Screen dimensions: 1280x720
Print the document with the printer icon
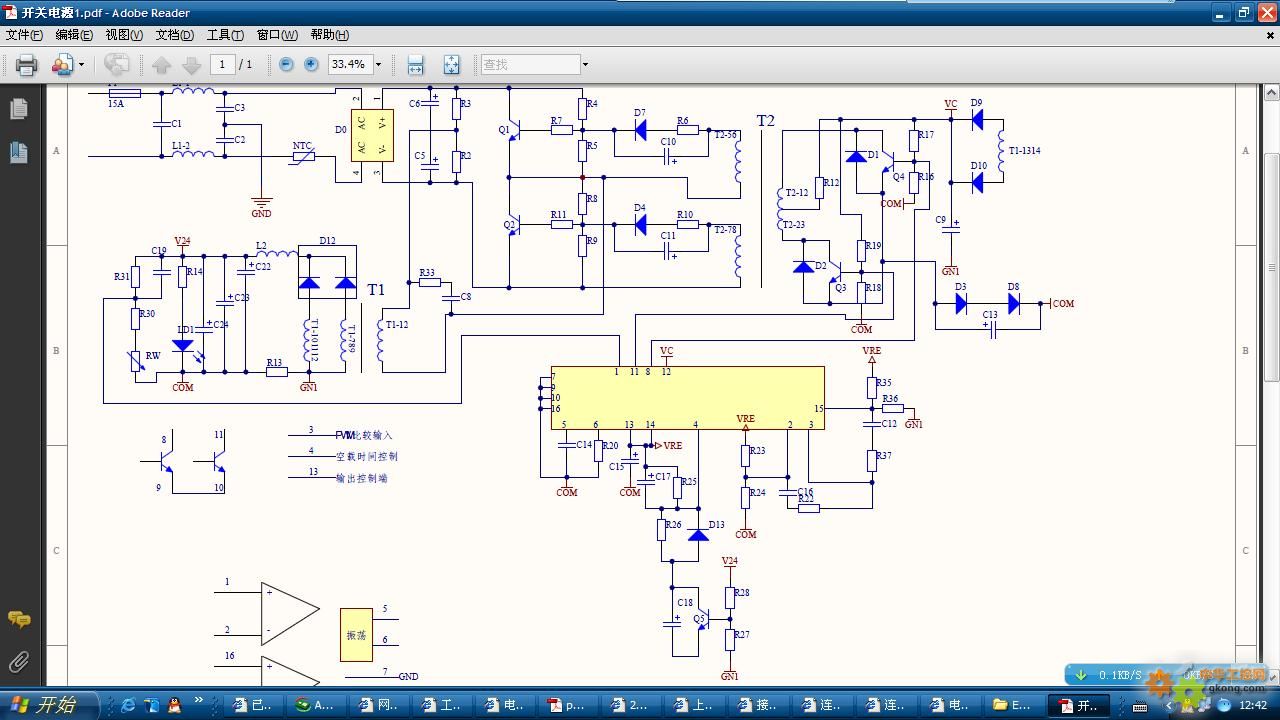pyautogui.click(x=26, y=65)
